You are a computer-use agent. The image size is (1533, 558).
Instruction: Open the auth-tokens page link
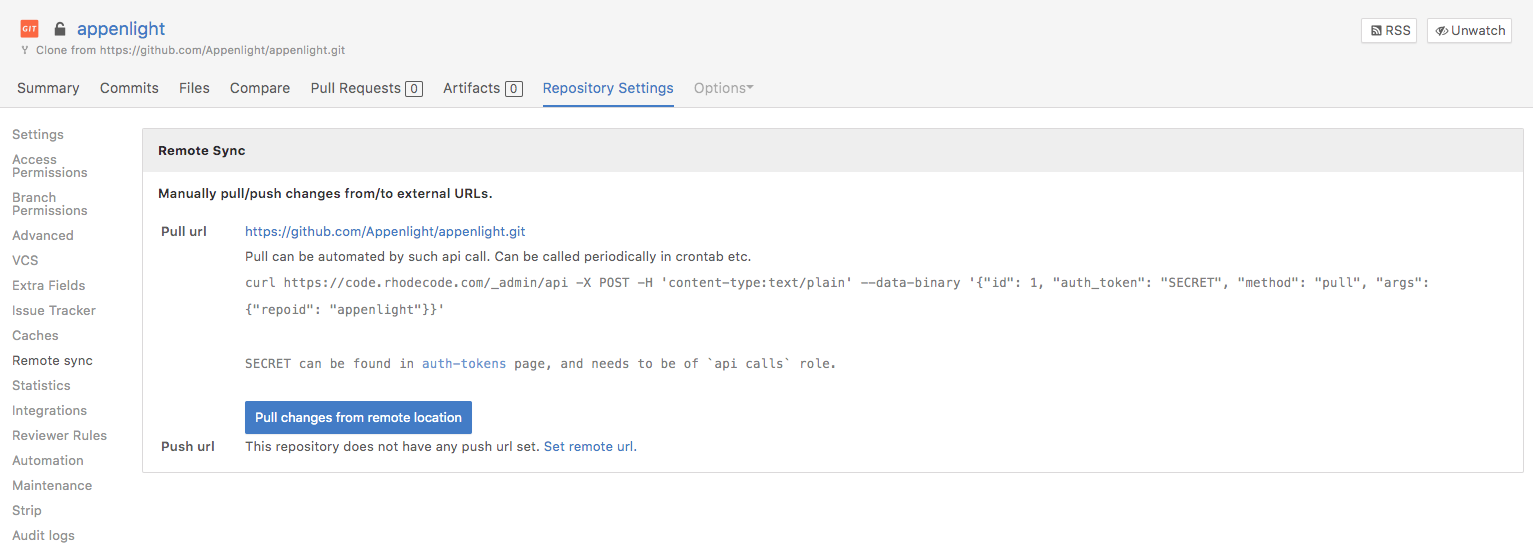coord(463,364)
